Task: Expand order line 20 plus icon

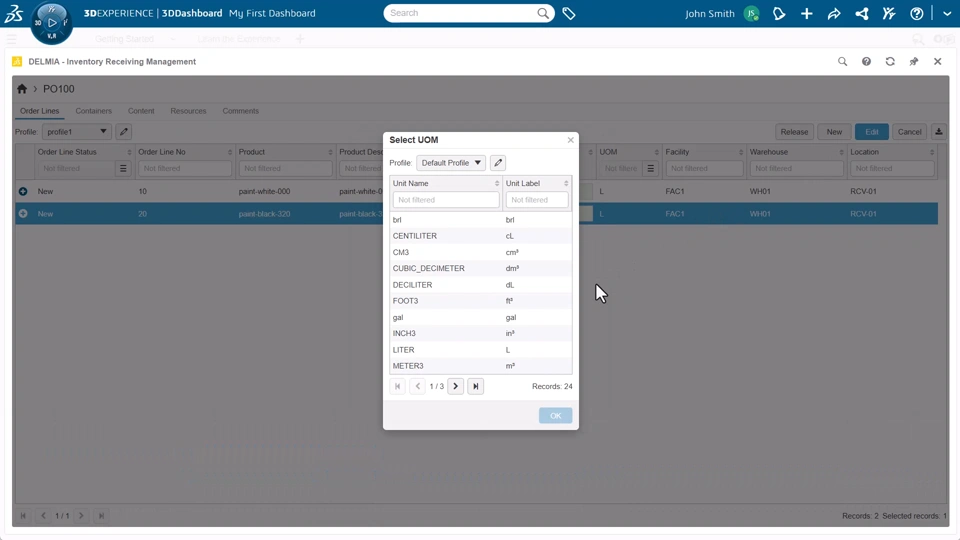Action: pos(23,214)
